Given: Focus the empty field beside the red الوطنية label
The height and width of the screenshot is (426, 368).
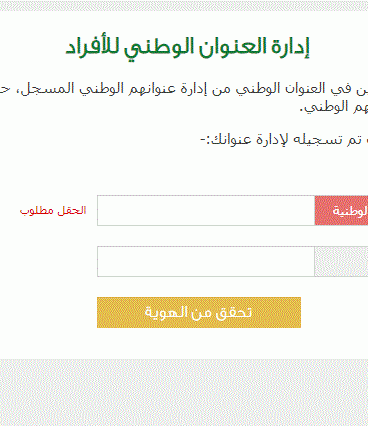Looking at the screenshot, I should point(206,210).
